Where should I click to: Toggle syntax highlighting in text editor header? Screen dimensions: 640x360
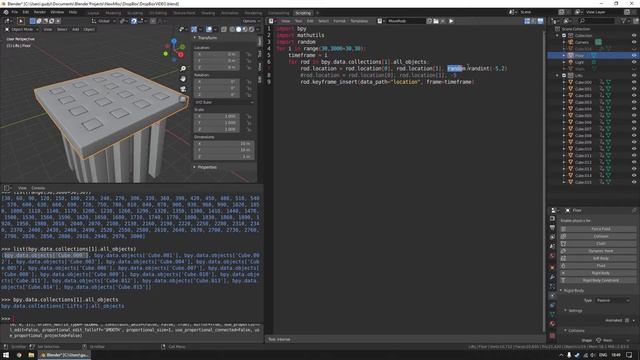[540, 21]
